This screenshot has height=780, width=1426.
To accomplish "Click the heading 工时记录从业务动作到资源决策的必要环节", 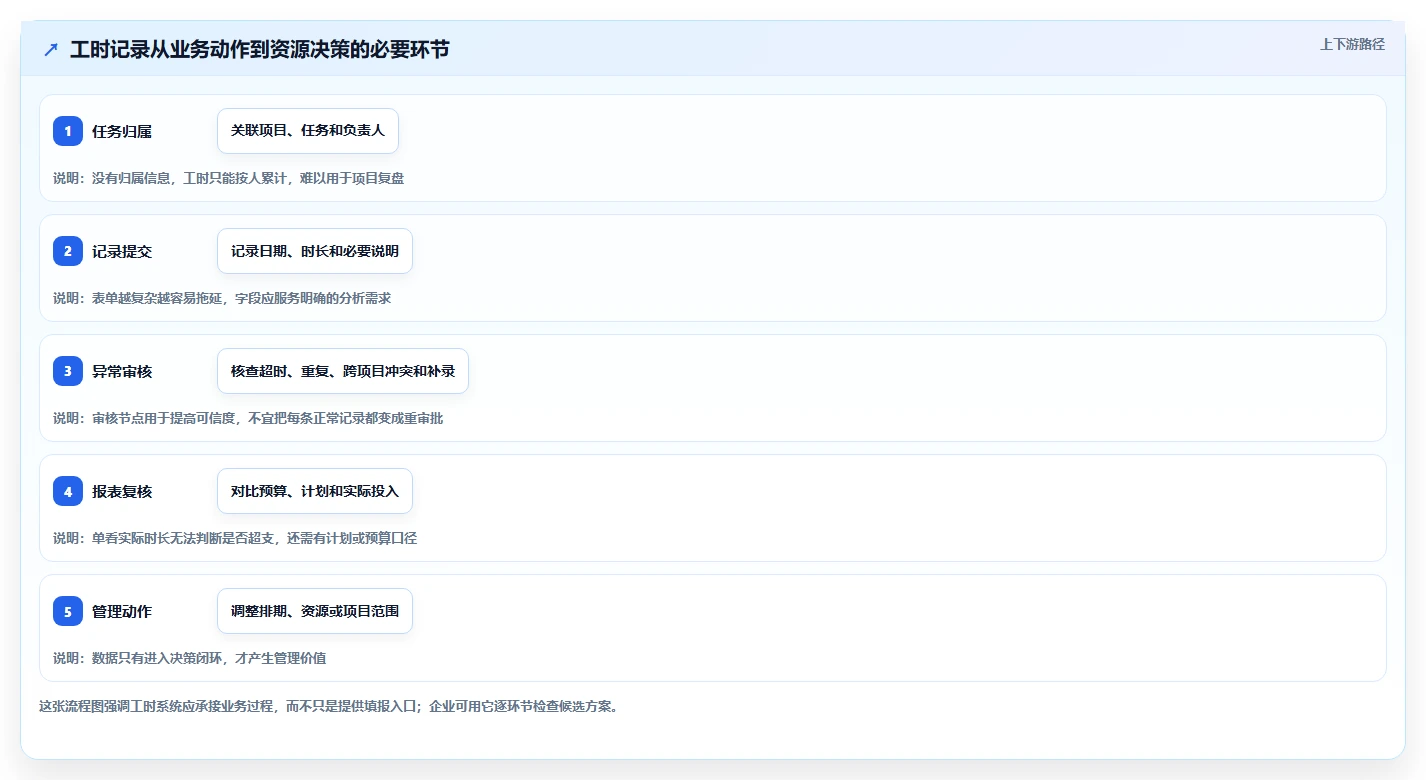I will click(x=260, y=49).
